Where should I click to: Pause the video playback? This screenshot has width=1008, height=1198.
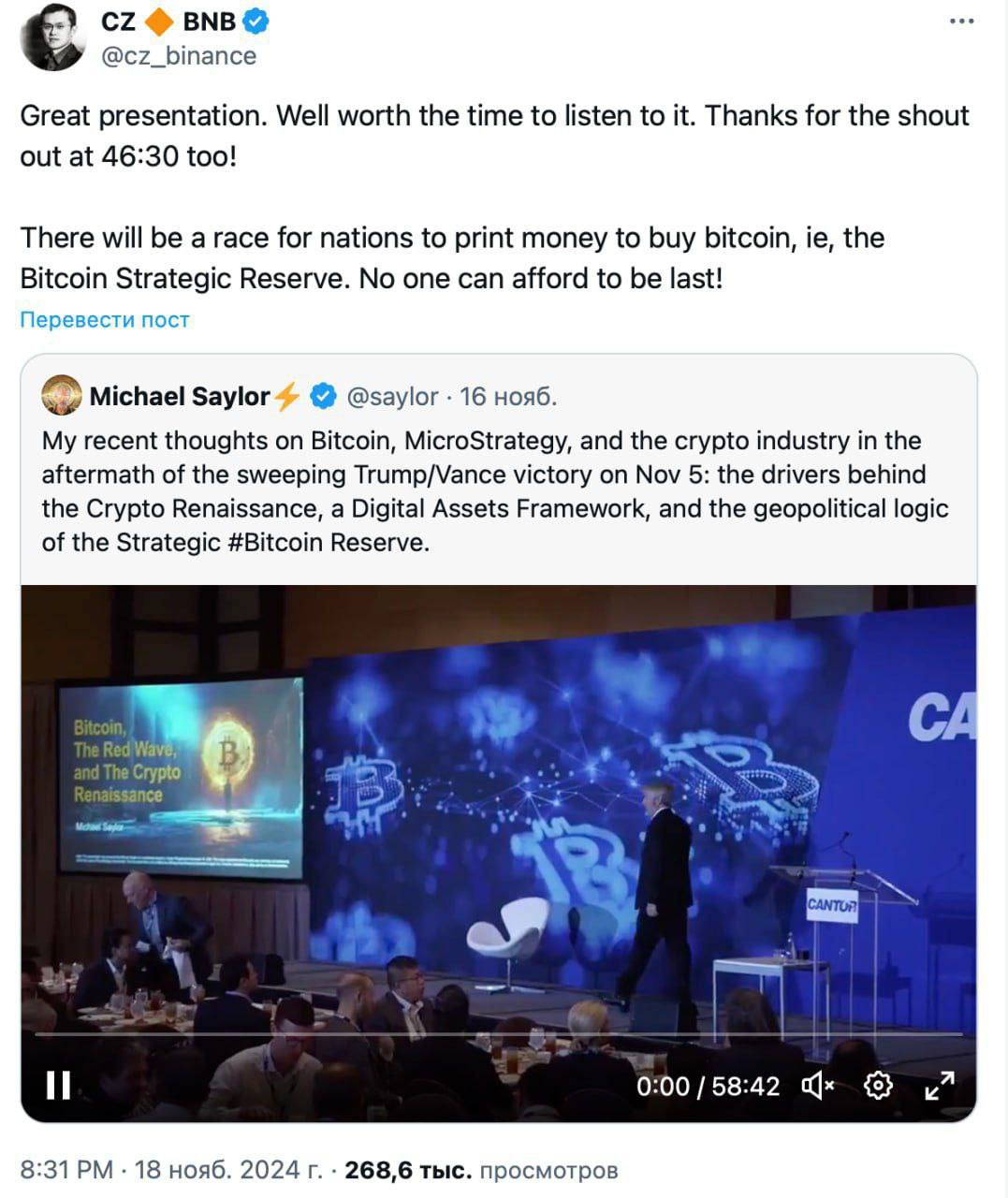(x=59, y=1086)
